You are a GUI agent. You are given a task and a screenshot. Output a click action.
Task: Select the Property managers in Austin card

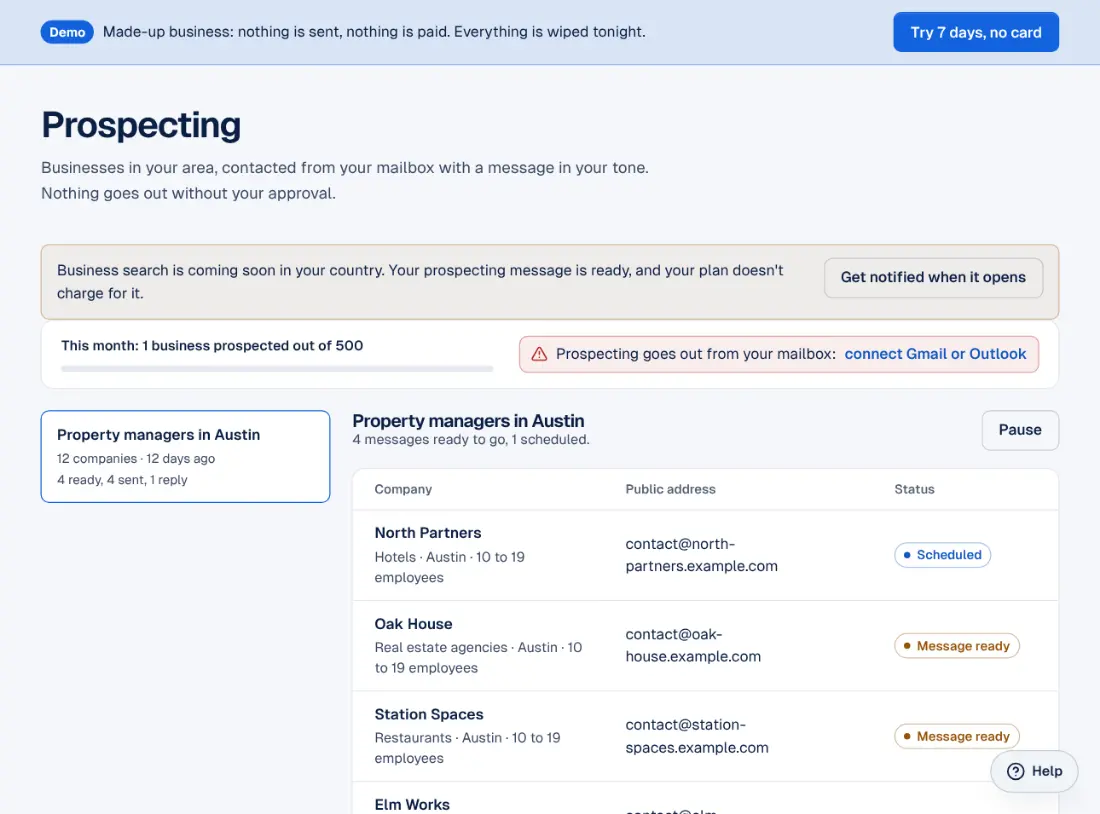click(x=185, y=457)
